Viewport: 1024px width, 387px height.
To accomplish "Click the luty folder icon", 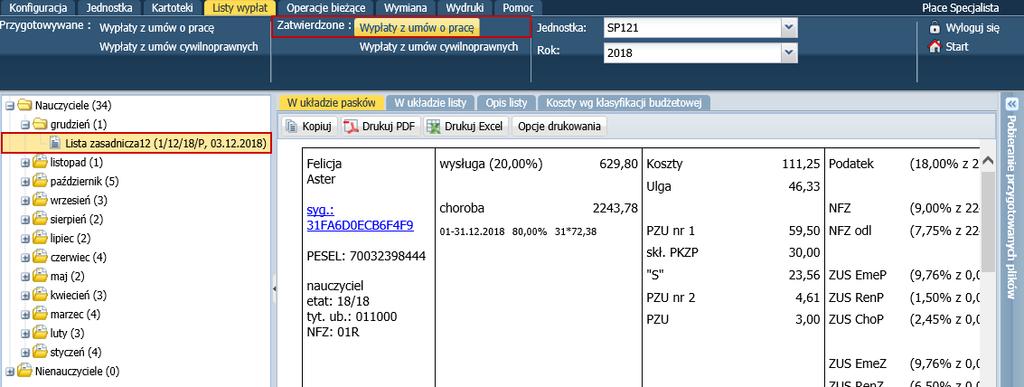I will point(40,333).
